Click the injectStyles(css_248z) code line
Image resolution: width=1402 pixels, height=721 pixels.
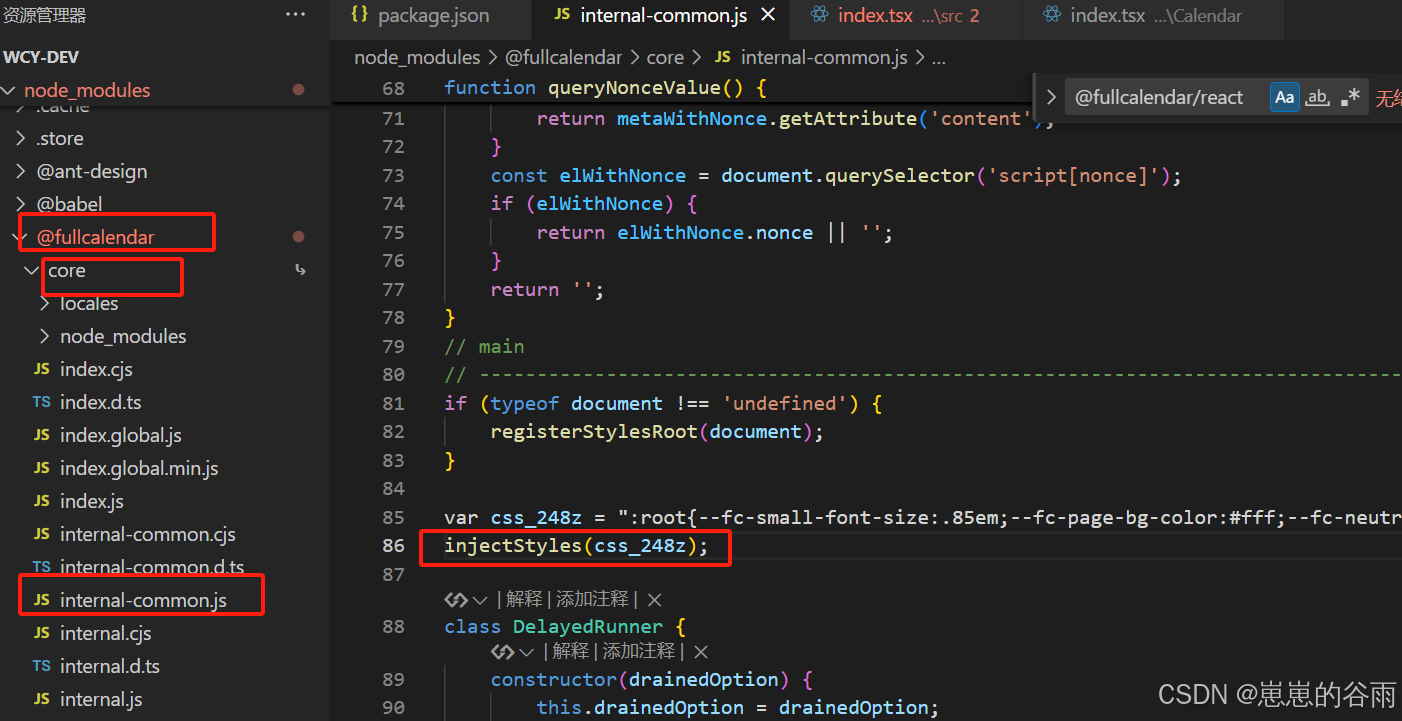coord(576,546)
